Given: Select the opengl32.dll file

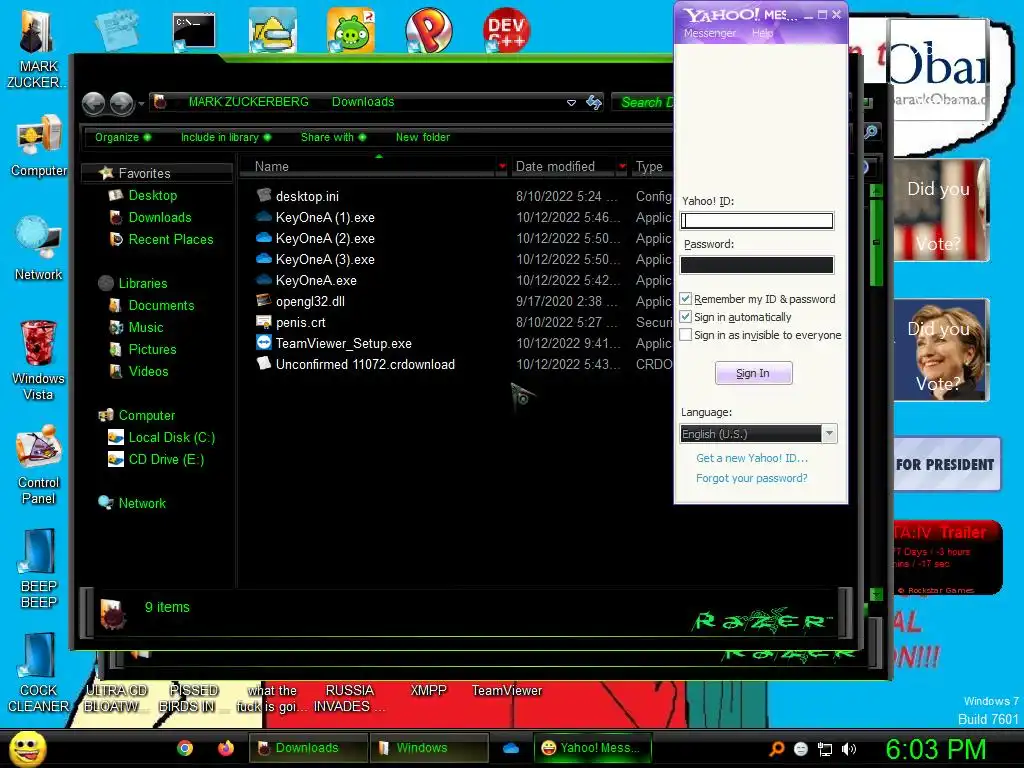Looking at the screenshot, I should click(310, 301).
